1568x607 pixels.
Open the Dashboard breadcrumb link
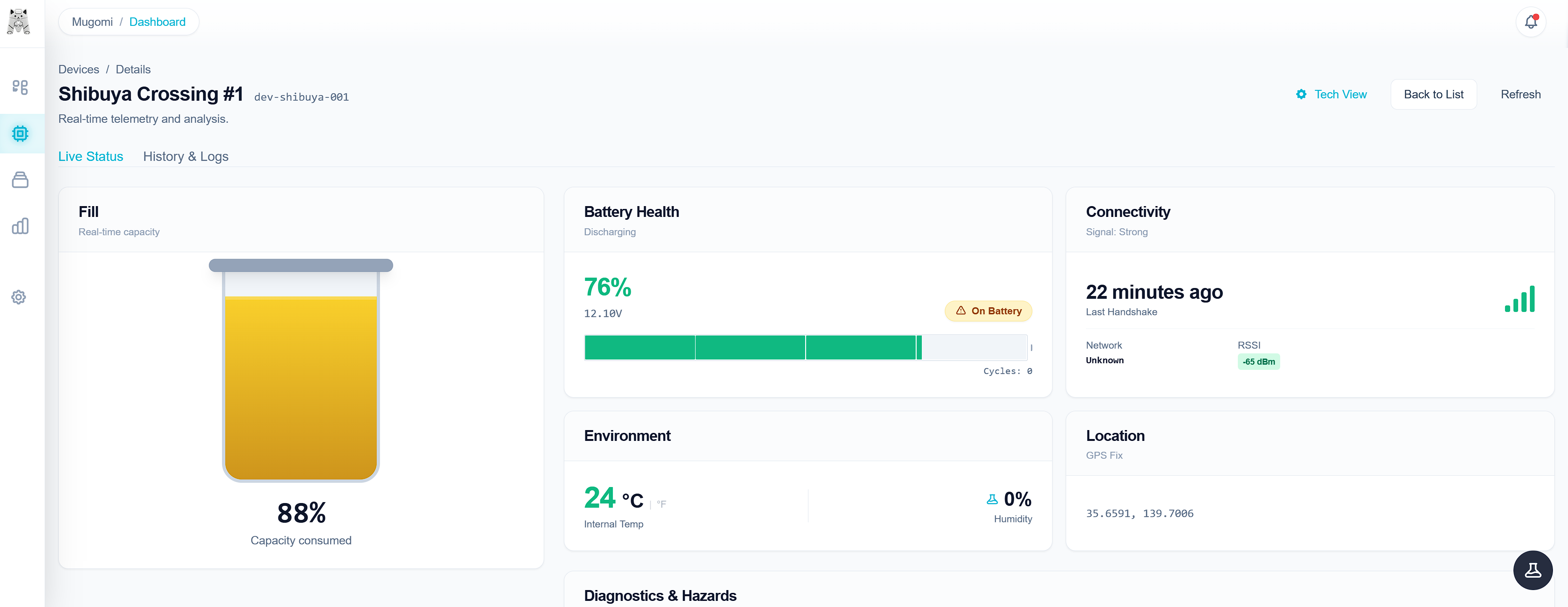[x=157, y=21]
